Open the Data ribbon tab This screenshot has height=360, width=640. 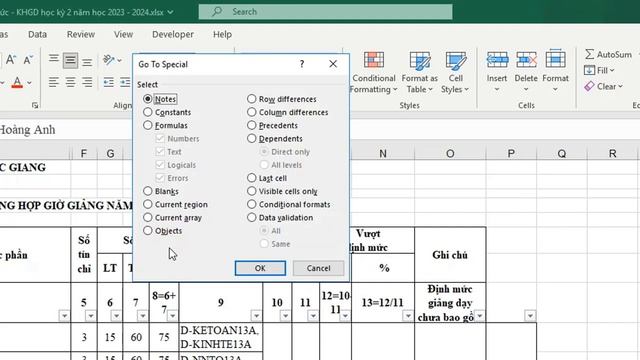pyautogui.click(x=37, y=34)
